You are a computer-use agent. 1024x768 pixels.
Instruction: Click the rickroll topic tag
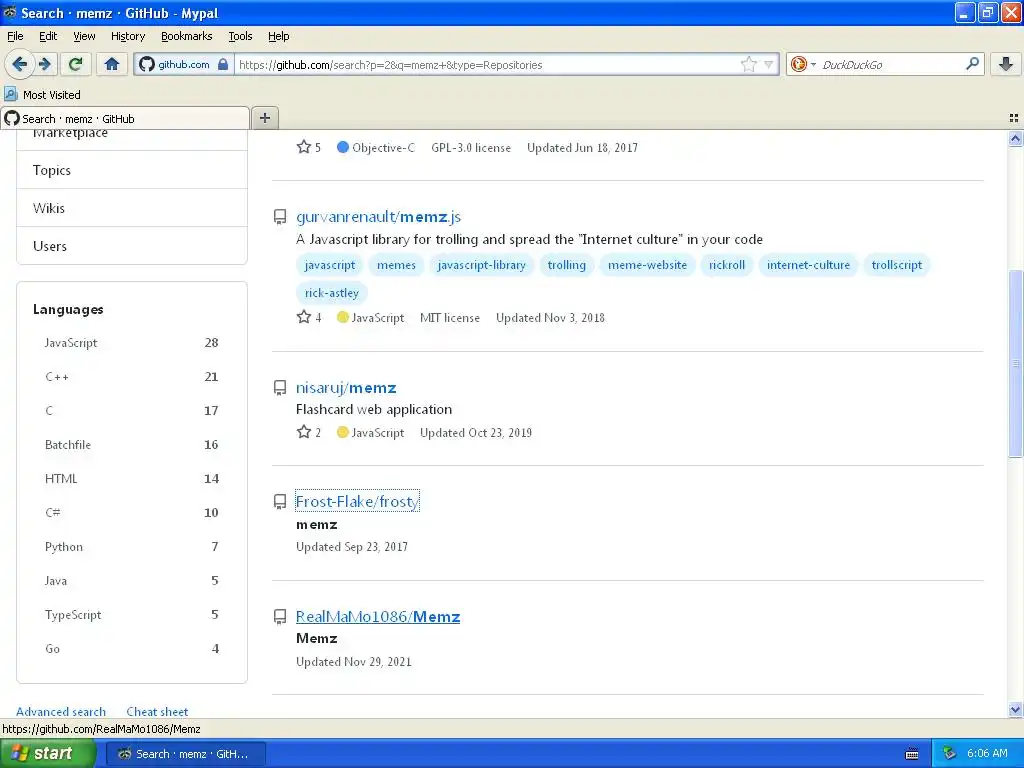click(727, 264)
